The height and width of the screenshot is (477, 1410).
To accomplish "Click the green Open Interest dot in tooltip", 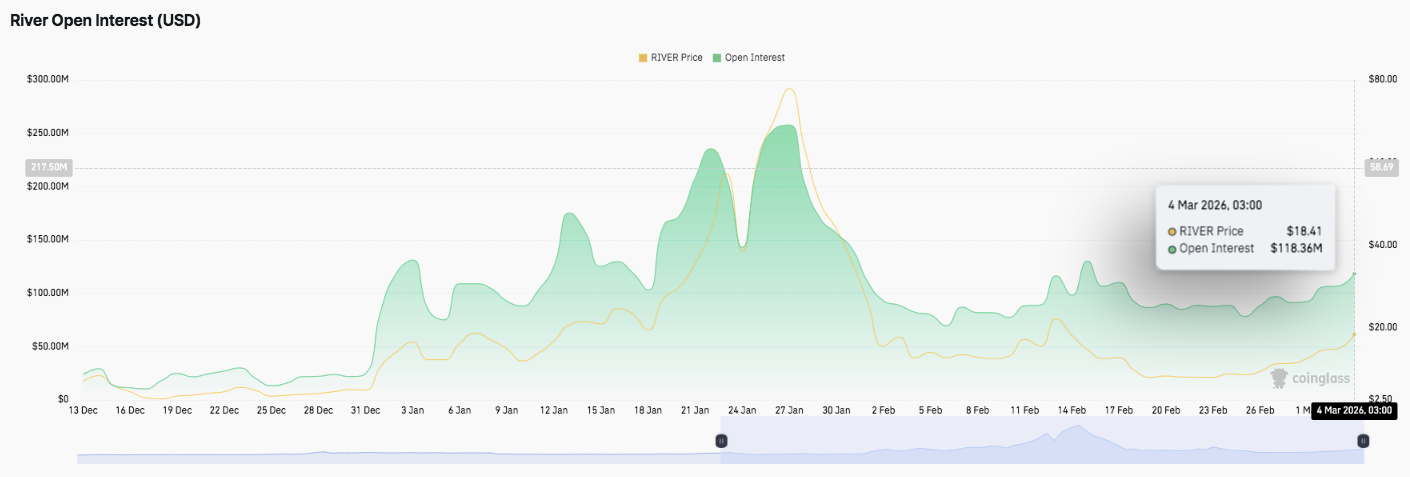I will [x=1172, y=248].
